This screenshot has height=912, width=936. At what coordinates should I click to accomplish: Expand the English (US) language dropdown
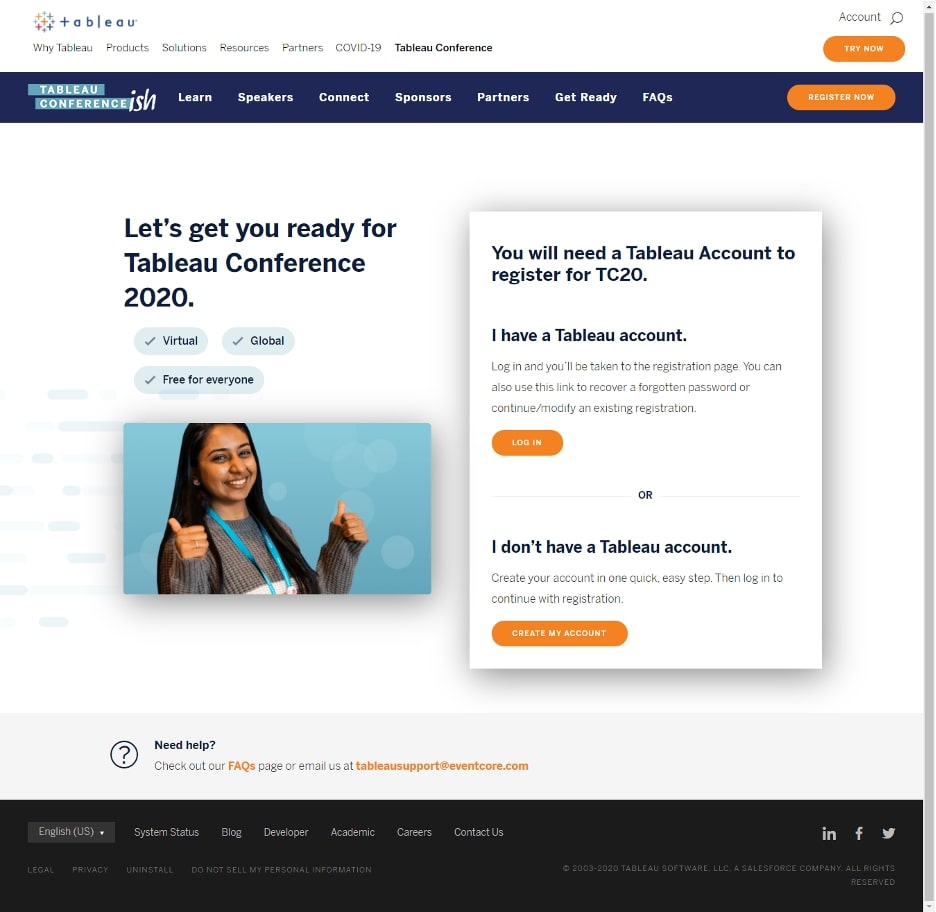(x=71, y=832)
